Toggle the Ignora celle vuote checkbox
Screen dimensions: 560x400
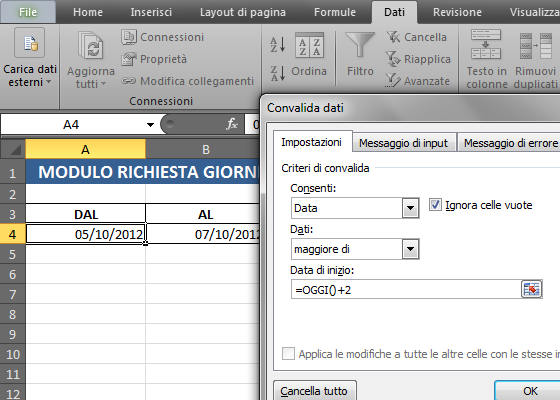point(435,205)
